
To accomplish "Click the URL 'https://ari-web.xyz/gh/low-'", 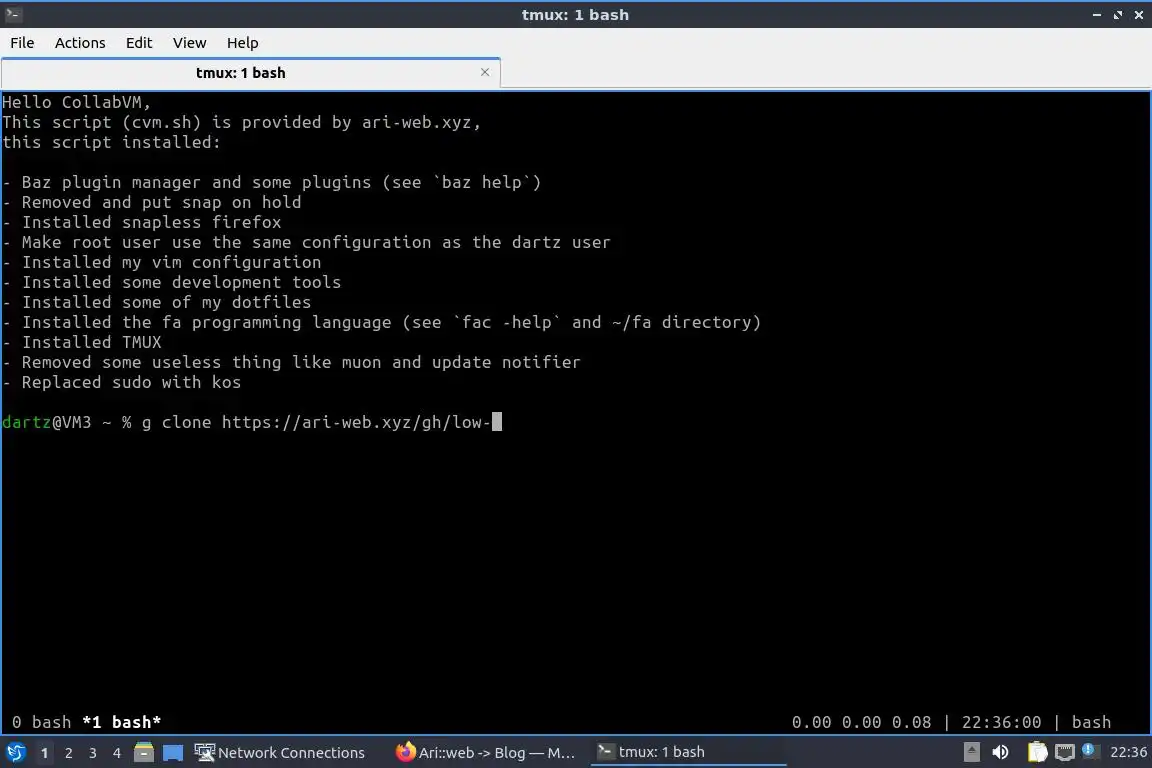I will point(356,423).
